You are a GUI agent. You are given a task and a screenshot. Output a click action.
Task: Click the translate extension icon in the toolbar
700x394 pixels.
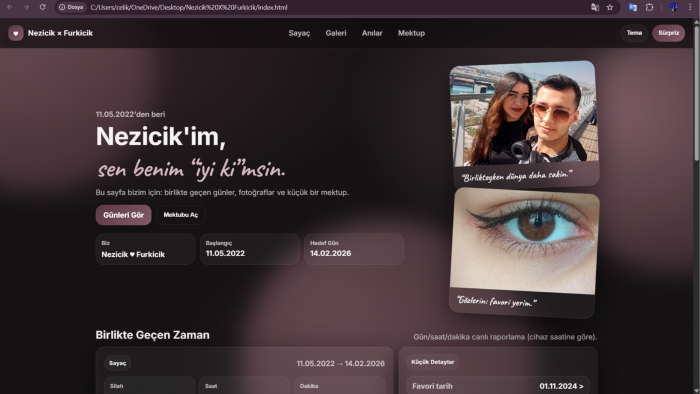click(x=633, y=7)
